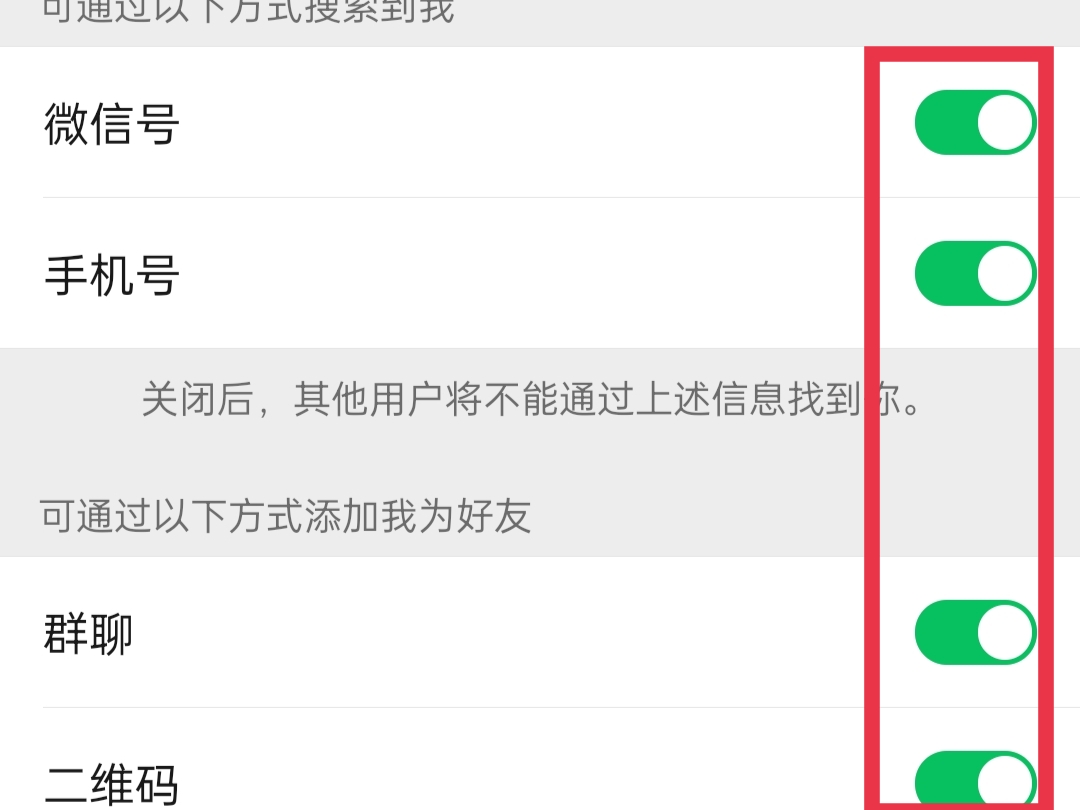The image size is (1080, 810).
Task: Select the 手机号 row label
Action: click(112, 275)
